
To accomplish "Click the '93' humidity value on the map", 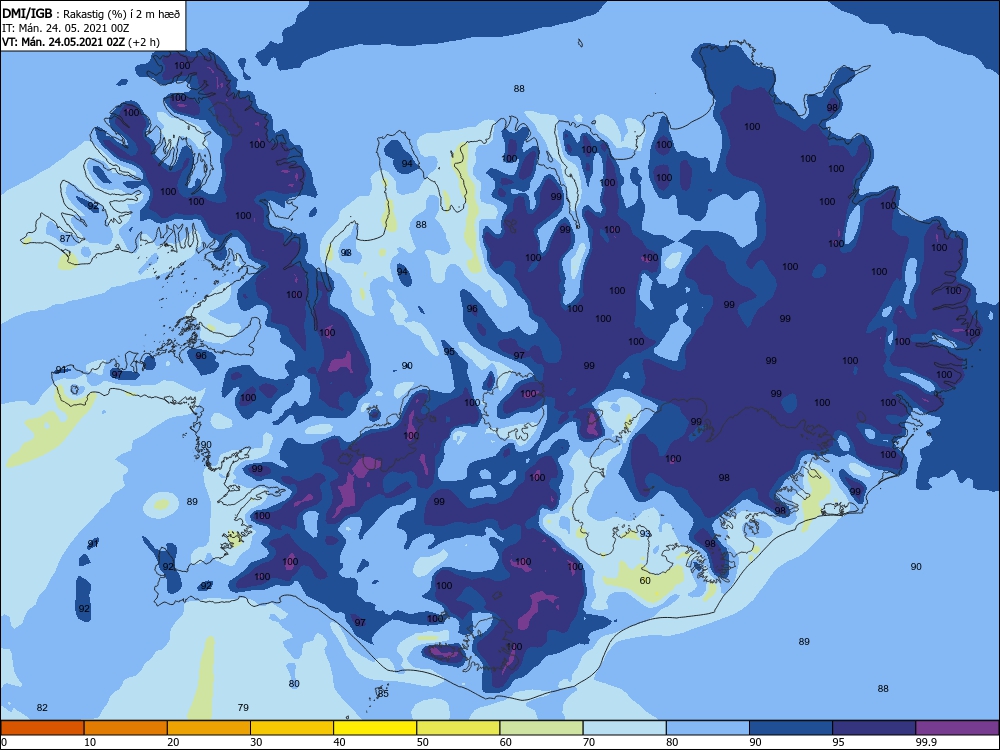I will point(645,534).
